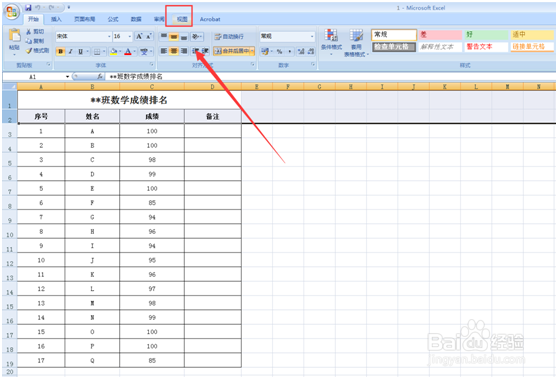Screen dimensions: 558x379
Task: Expand the Merge and Center dropdown arrow
Action: click(x=252, y=51)
